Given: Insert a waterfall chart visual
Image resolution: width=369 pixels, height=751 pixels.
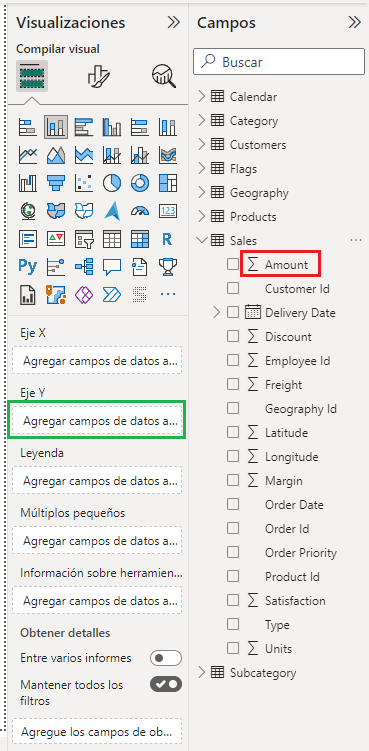Looking at the screenshot, I should coord(28,183).
